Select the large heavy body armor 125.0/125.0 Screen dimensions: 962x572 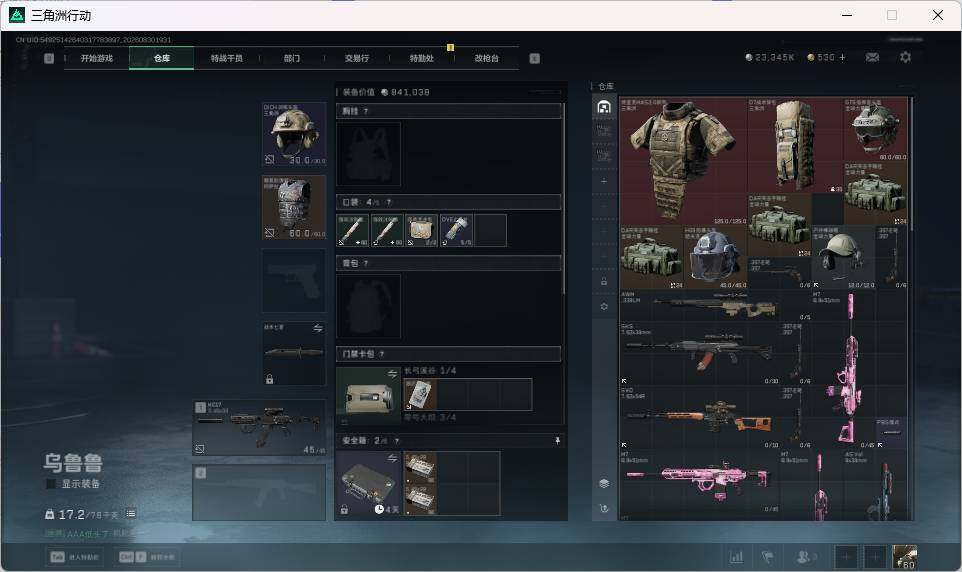[x=683, y=161]
